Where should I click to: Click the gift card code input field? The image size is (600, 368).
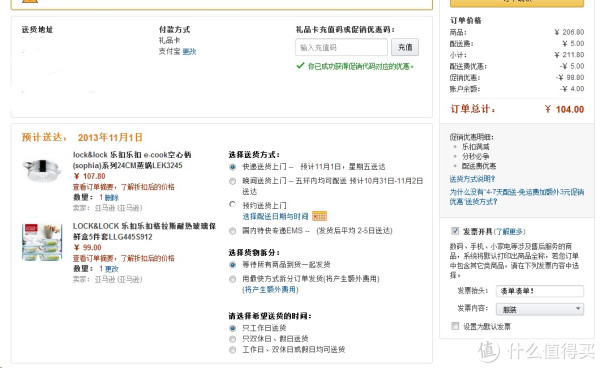pos(341,47)
